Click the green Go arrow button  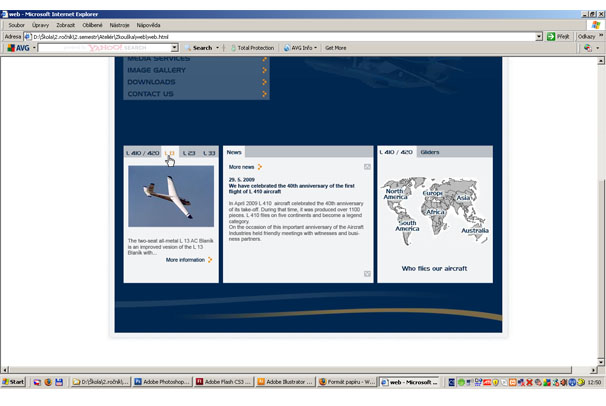(551, 36)
